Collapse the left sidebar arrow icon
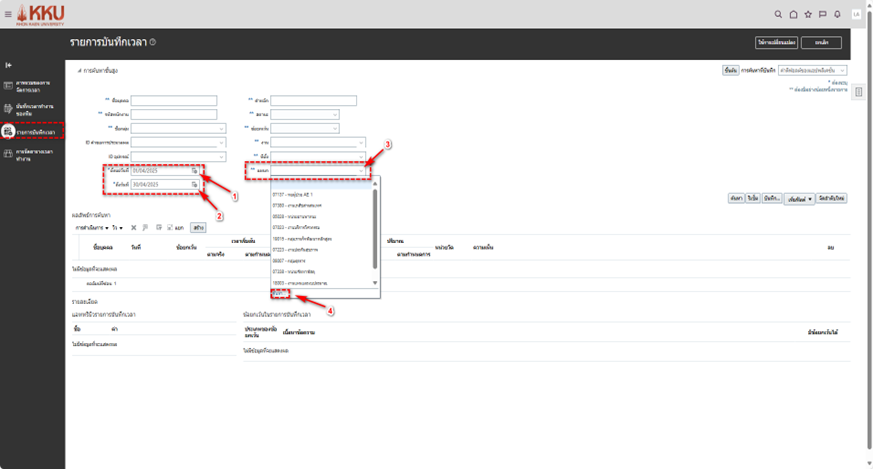This screenshot has width=873, height=469. [8, 65]
